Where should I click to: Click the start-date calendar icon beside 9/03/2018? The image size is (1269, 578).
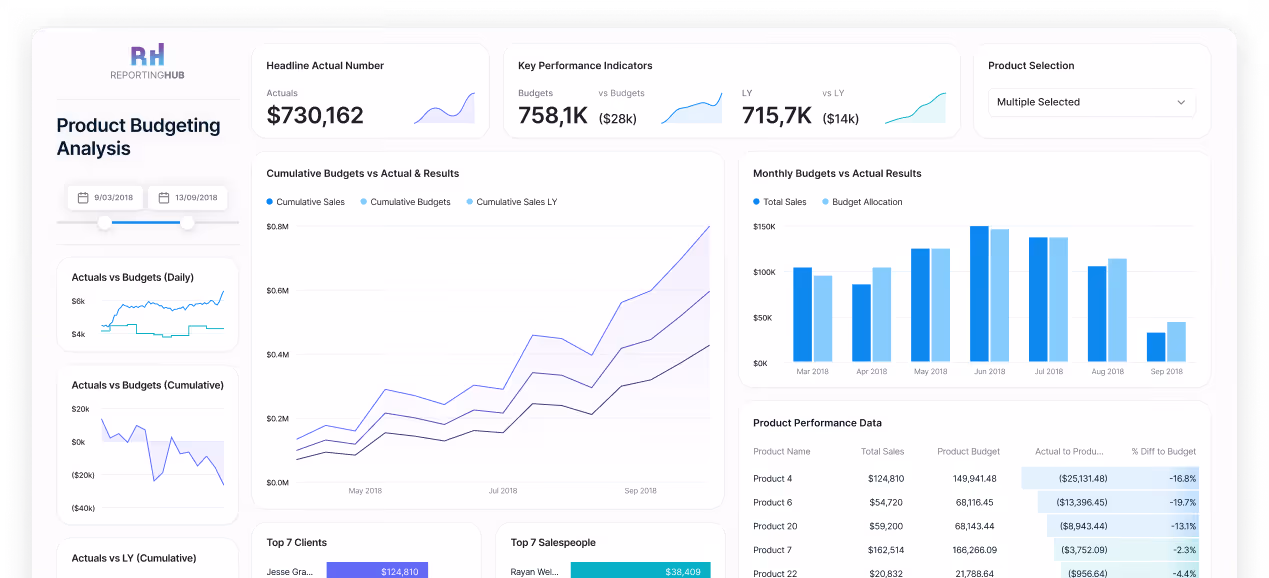pyautogui.click(x=81, y=197)
